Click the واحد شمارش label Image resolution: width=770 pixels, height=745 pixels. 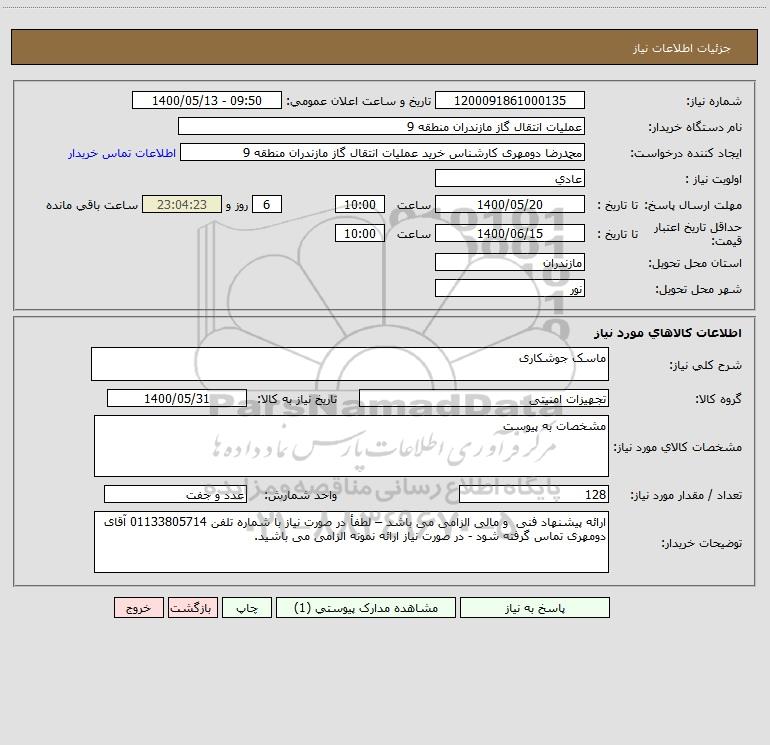(301, 495)
